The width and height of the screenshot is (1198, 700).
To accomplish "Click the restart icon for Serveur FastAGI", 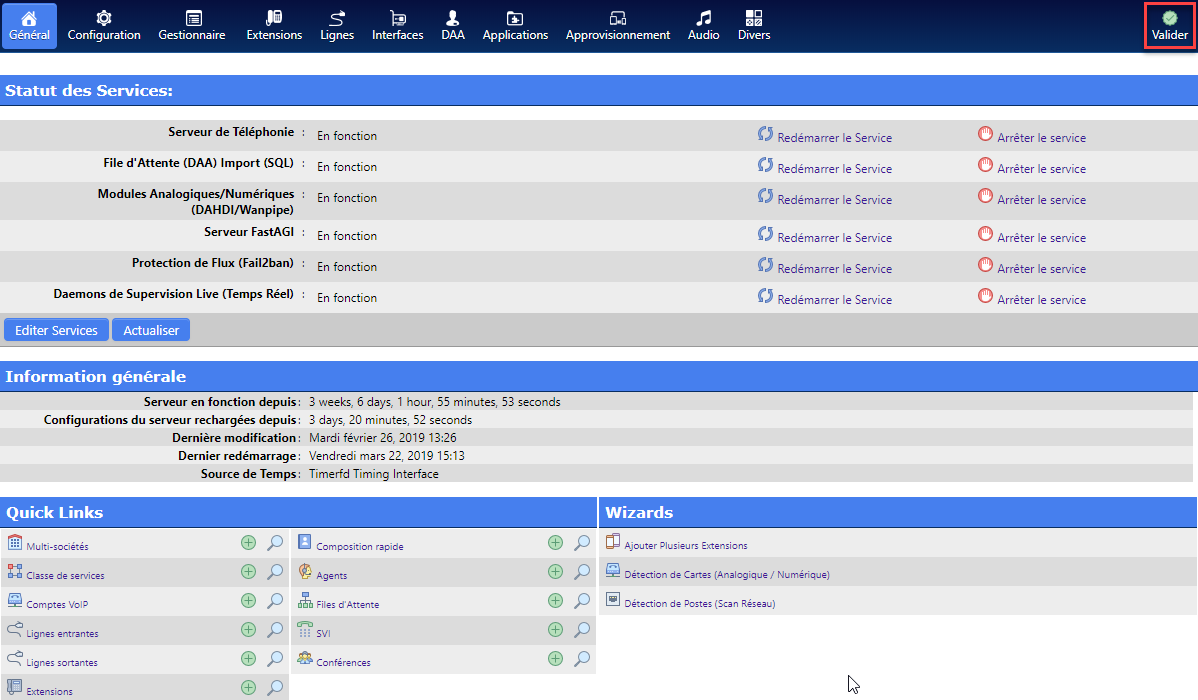I will tap(765, 234).
